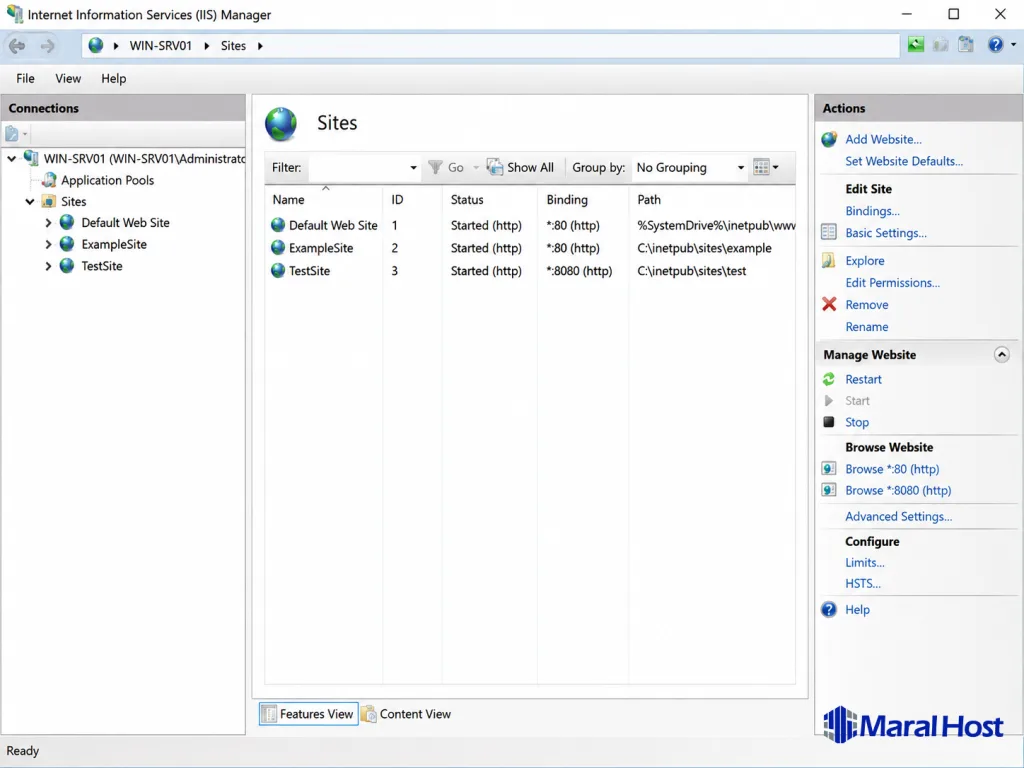Click the red X Remove icon
Viewport: 1024px width, 768px height.
click(829, 304)
